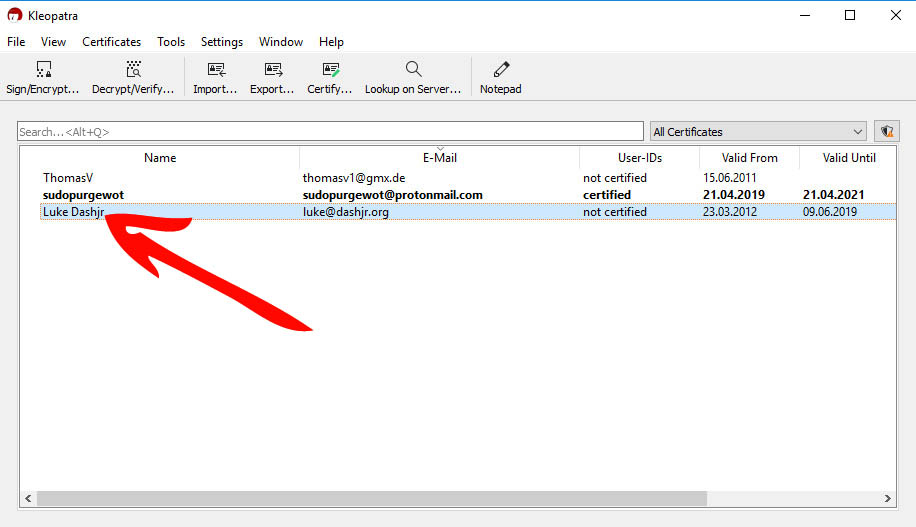Image resolution: width=916 pixels, height=527 pixels.
Task: Click the 21.04.2021 valid until date
Action: (834, 195)
